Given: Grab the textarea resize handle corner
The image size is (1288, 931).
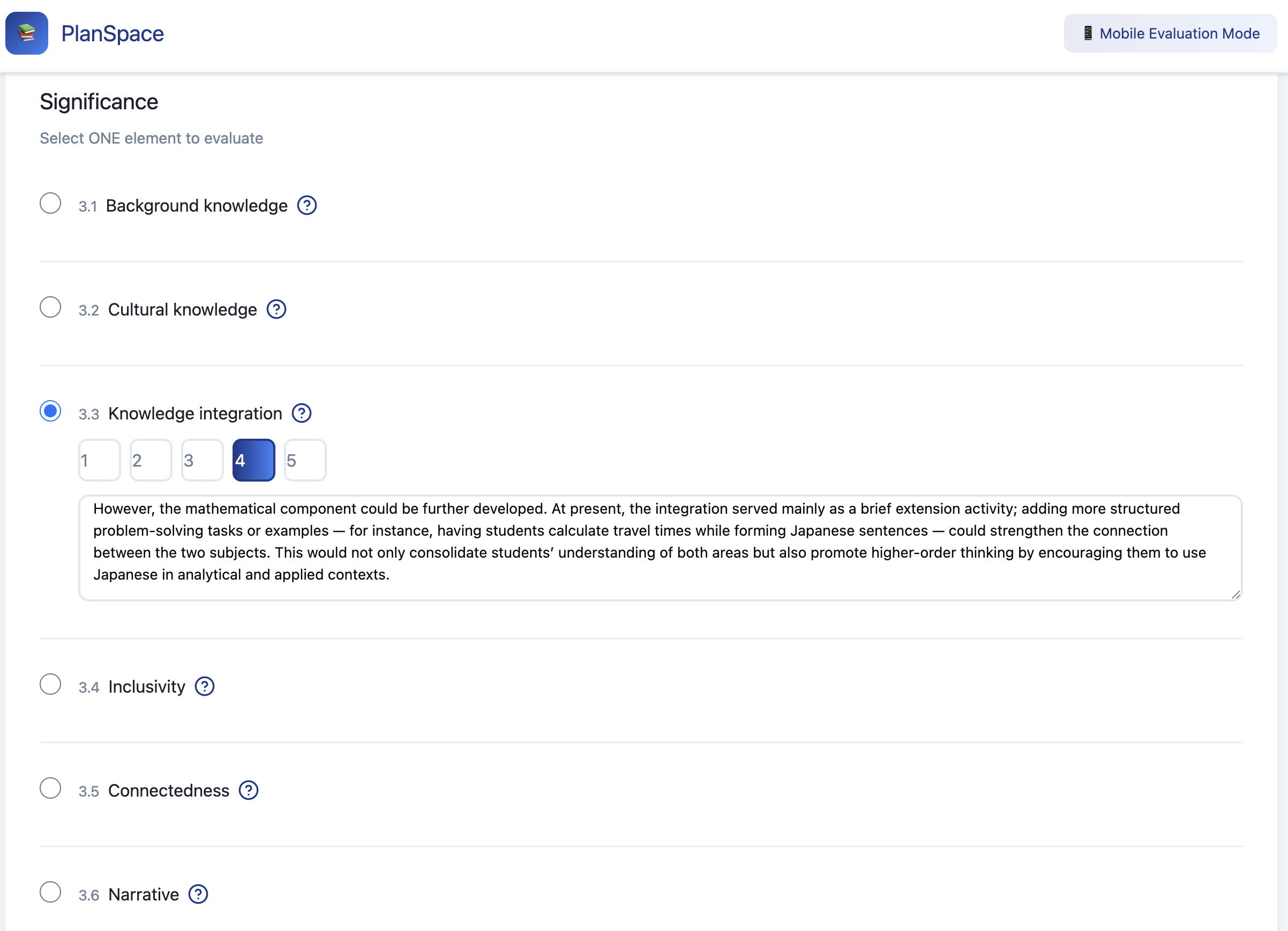Looking at the screenshot, I should tap(1235, 595).
